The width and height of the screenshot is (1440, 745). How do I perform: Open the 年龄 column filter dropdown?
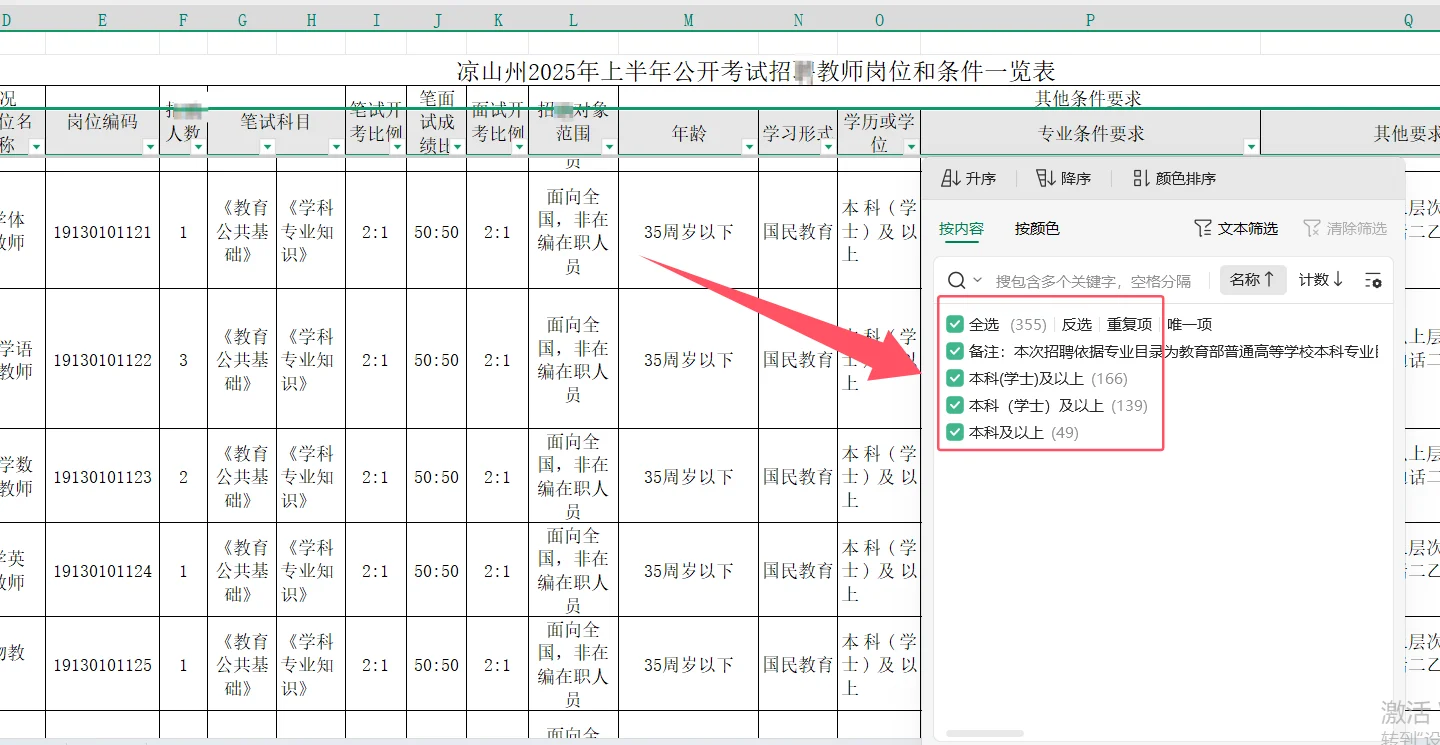(x=749, y=145)
